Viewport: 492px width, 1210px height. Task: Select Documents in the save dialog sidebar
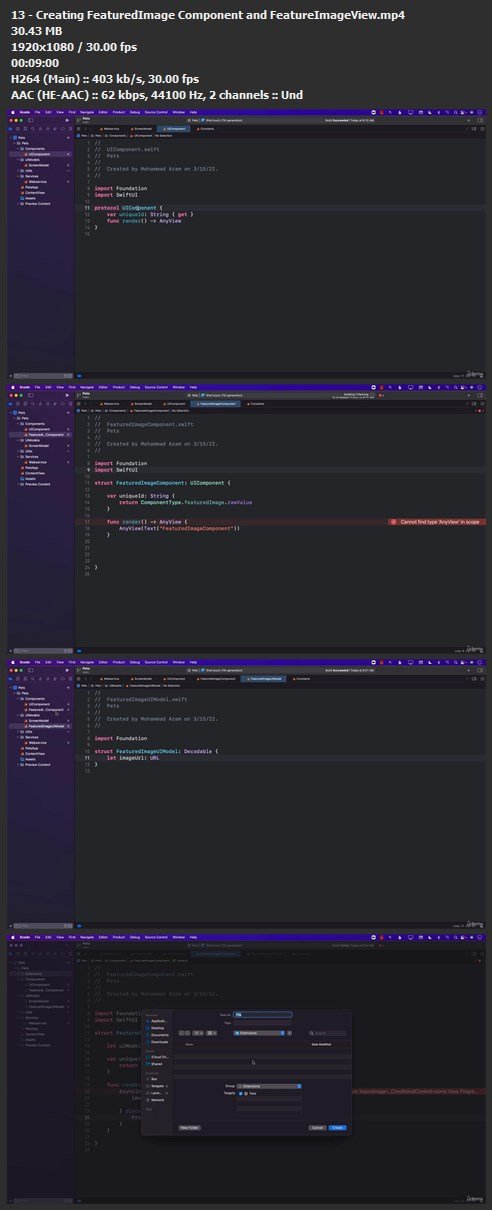tap(159, 1035)
